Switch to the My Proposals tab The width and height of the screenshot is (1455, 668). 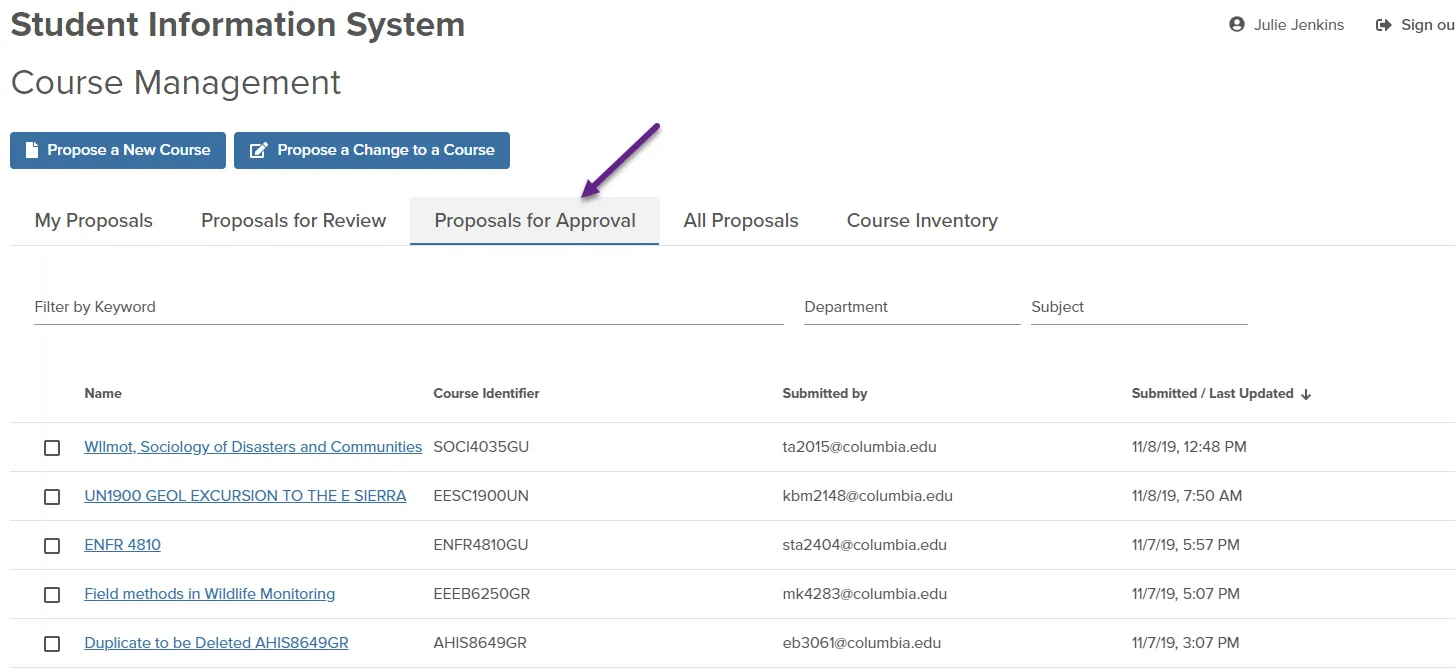(x=94, y=221)
